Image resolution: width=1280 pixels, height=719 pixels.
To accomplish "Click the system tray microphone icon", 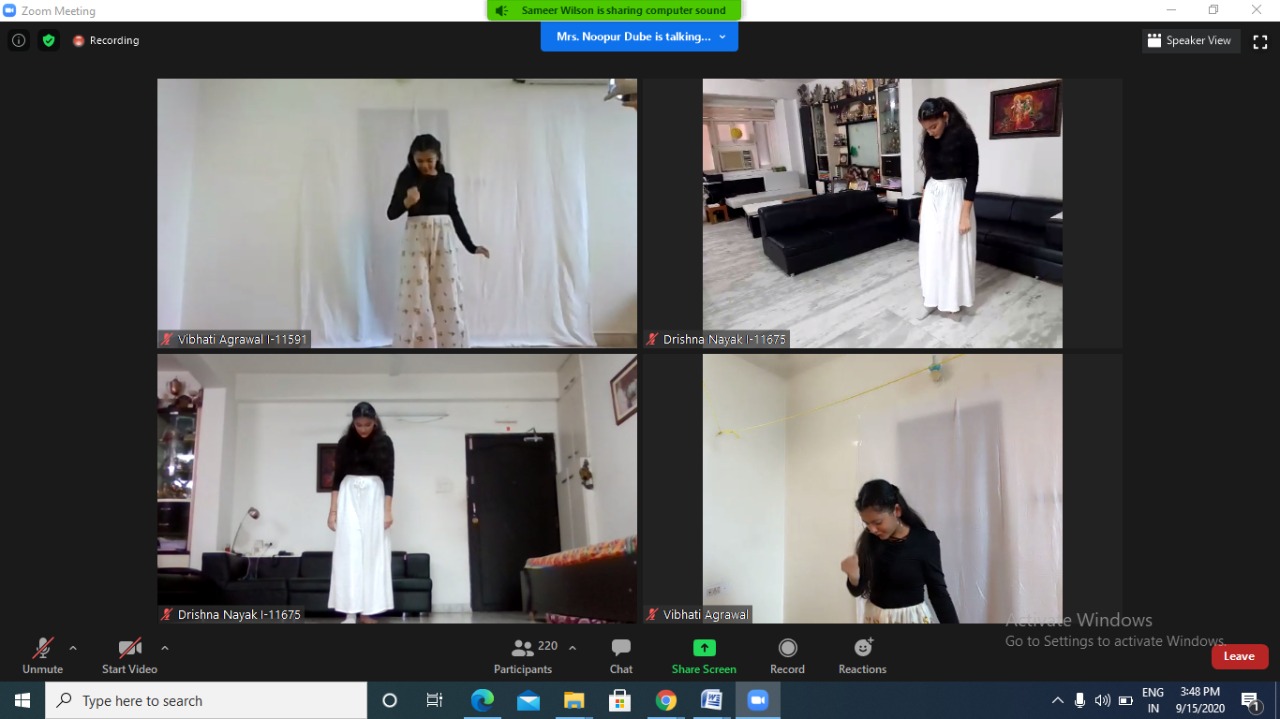I will tap(1080, 700).
